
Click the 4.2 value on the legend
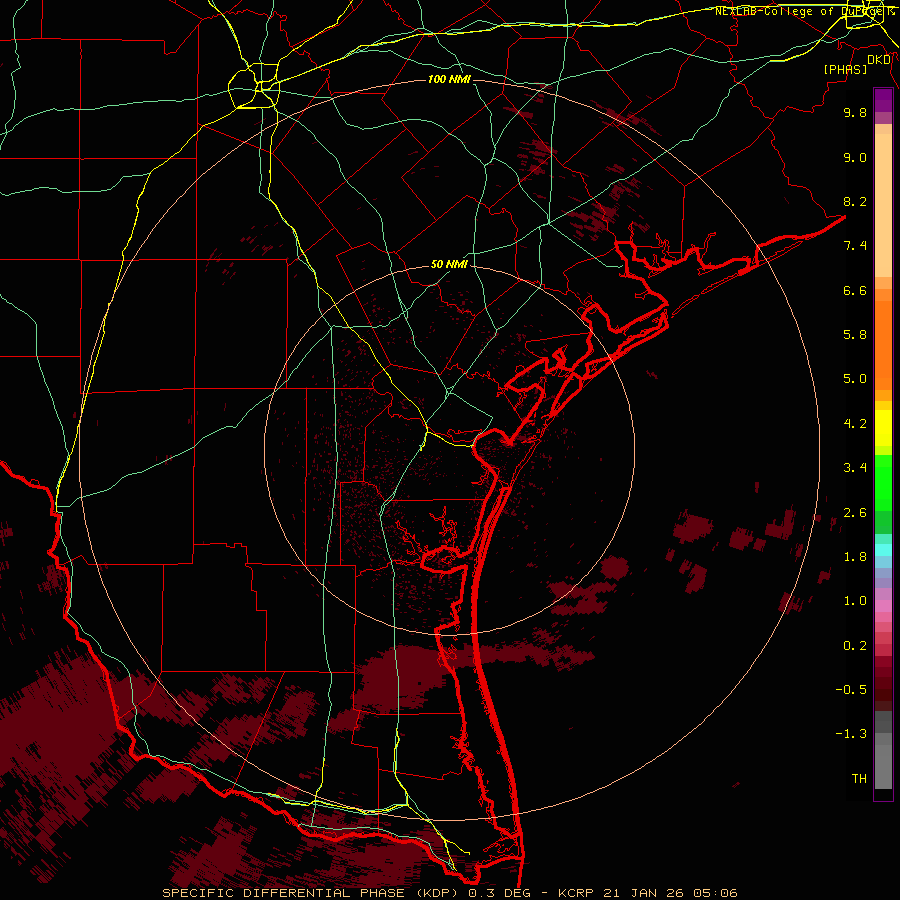[855, 424]
